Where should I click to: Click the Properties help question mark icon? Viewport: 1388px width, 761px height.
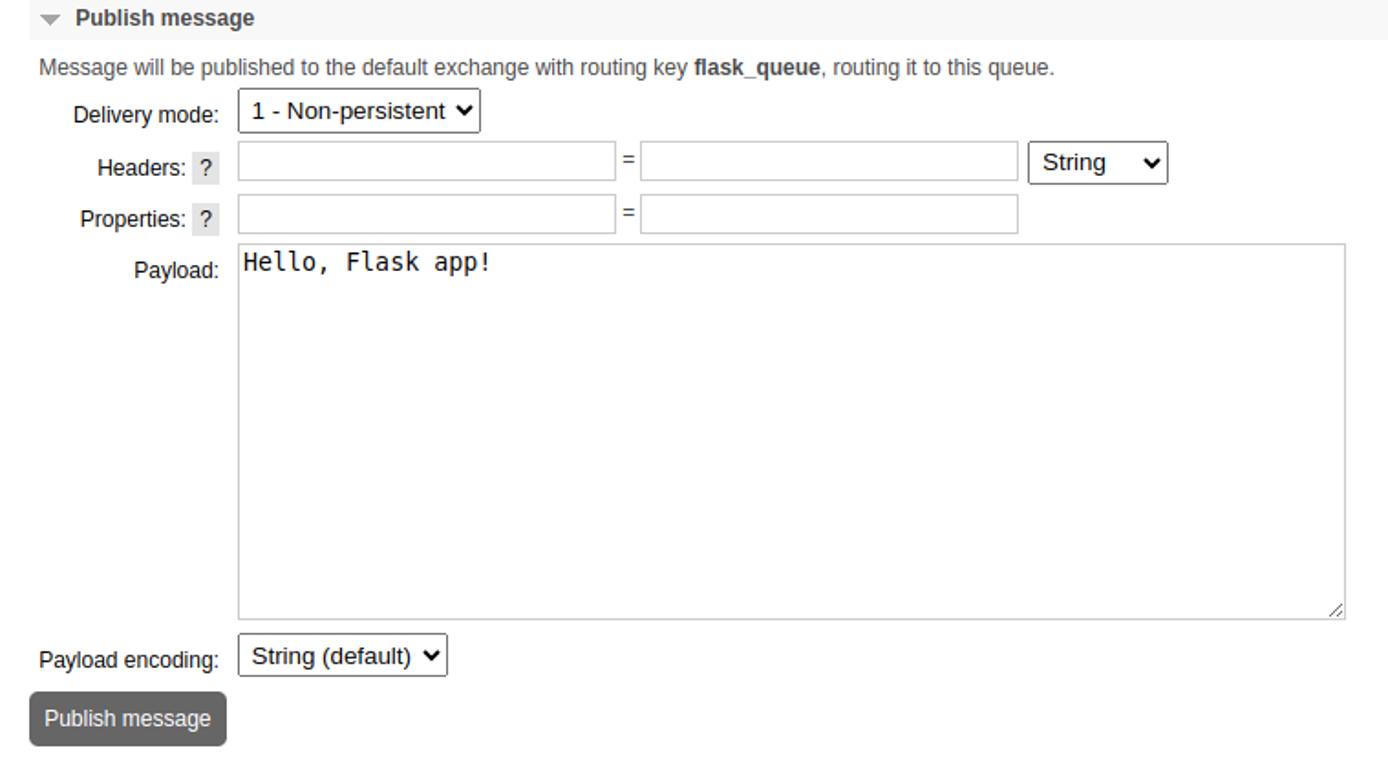[206, 218]
